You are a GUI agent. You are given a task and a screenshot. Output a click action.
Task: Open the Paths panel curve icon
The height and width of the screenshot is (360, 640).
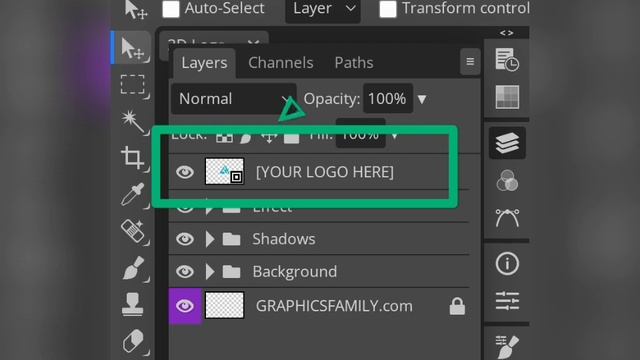[x=507, y=218]
